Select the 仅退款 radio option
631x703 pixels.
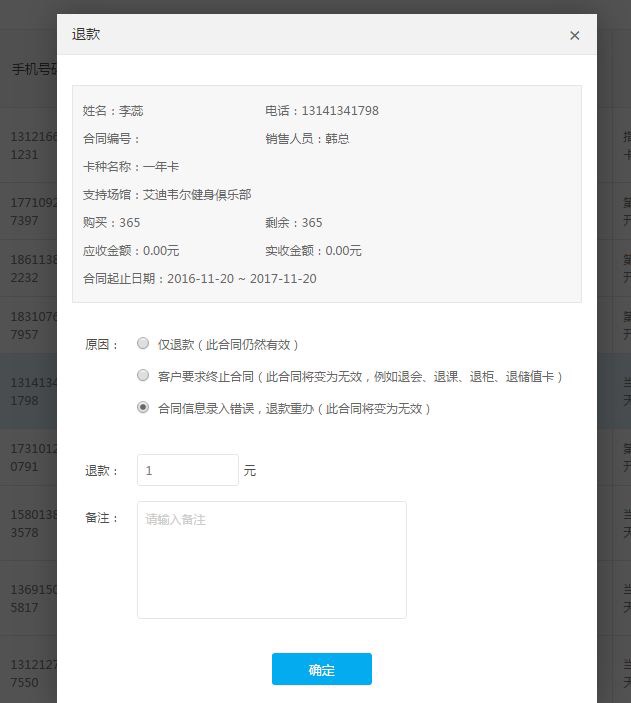[143, 343]
